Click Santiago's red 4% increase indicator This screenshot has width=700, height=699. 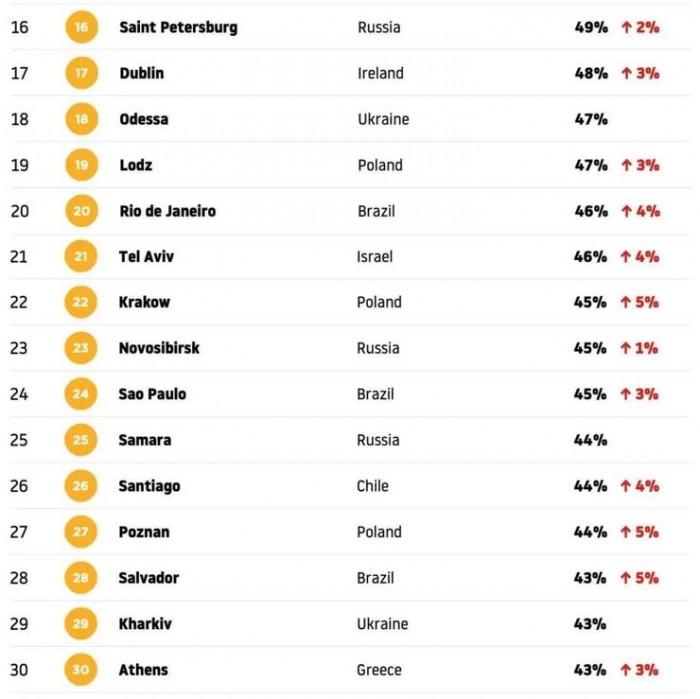[640, 486]
